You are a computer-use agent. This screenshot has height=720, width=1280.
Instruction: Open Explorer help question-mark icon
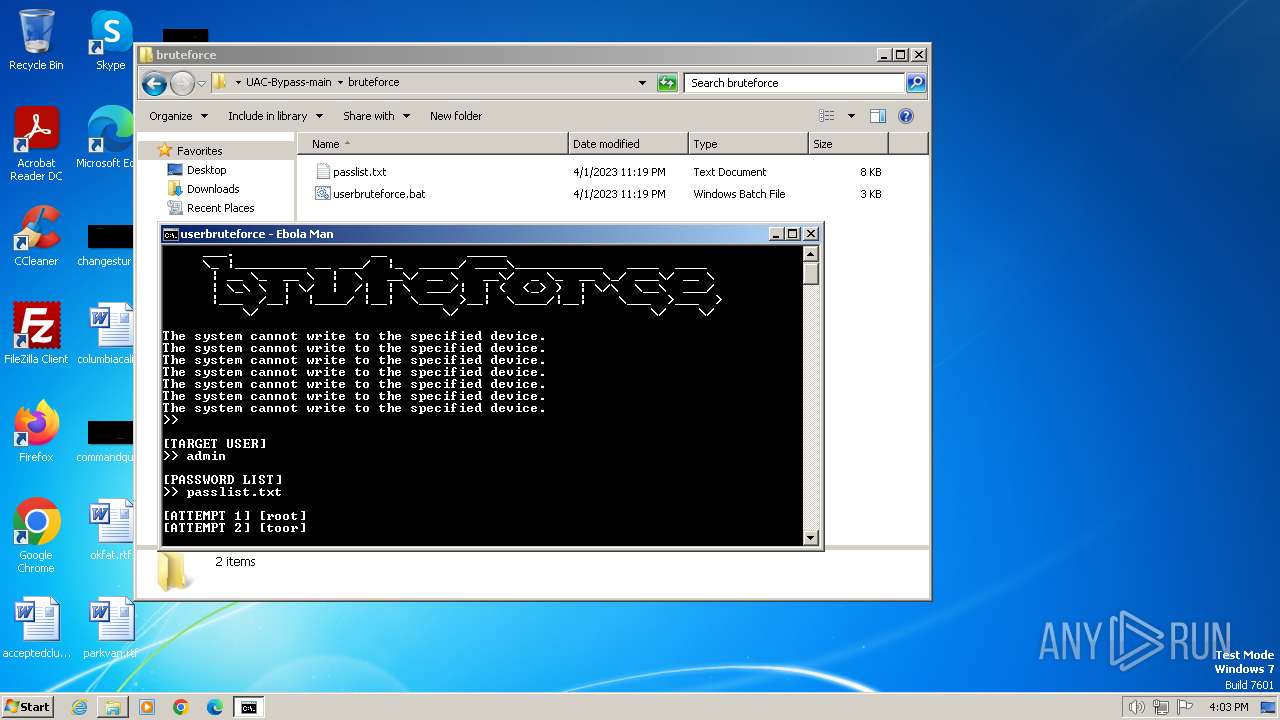pos(906,116)
